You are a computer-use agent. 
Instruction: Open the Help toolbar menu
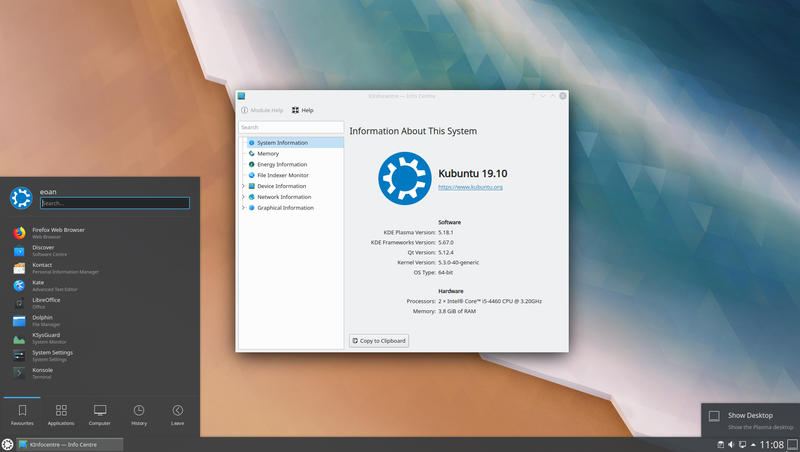(x=303, y=110)
